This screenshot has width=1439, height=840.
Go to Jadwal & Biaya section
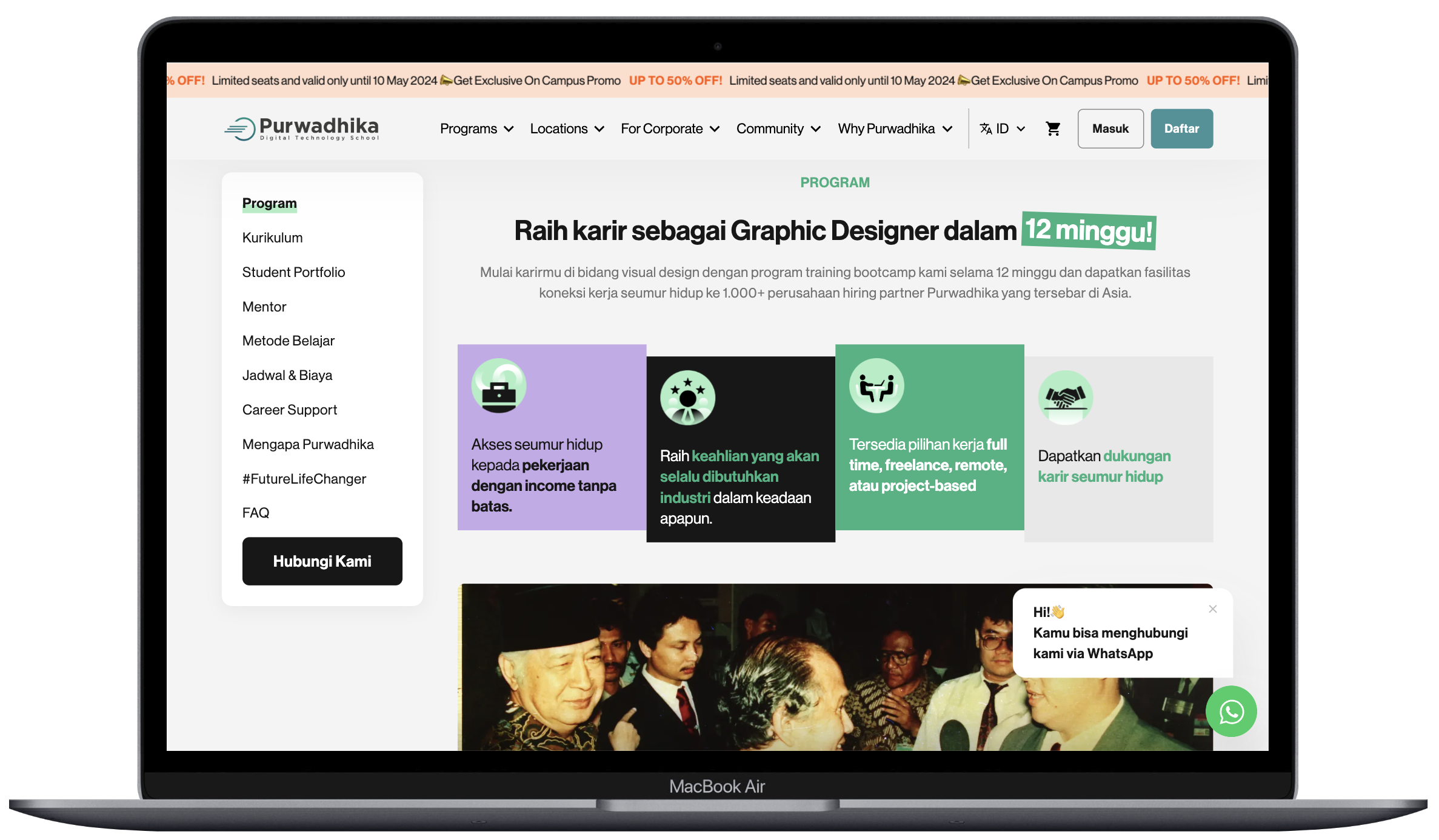287,375
